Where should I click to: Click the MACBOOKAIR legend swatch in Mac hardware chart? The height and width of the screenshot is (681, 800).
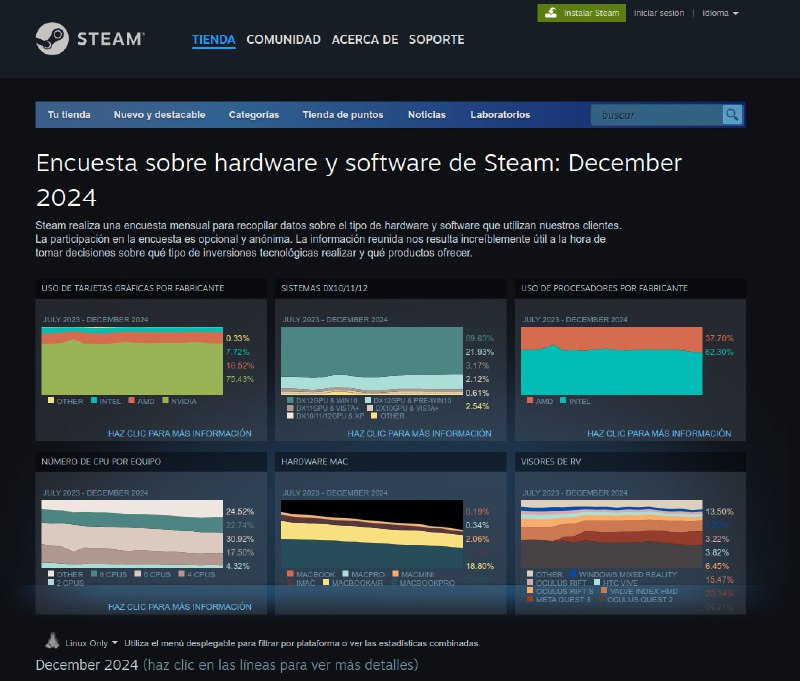(x=326, y=582)
